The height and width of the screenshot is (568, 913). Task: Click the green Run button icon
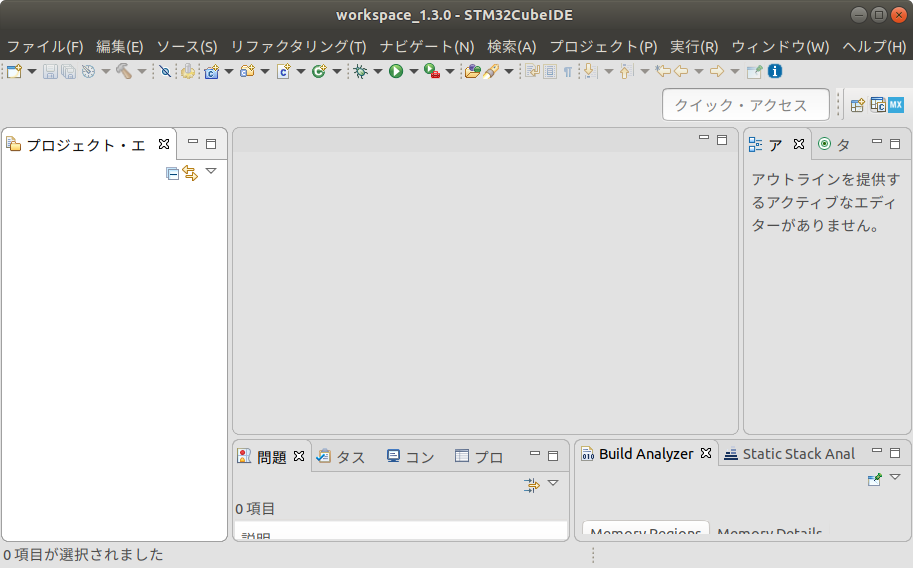click(x=396, y=72)
